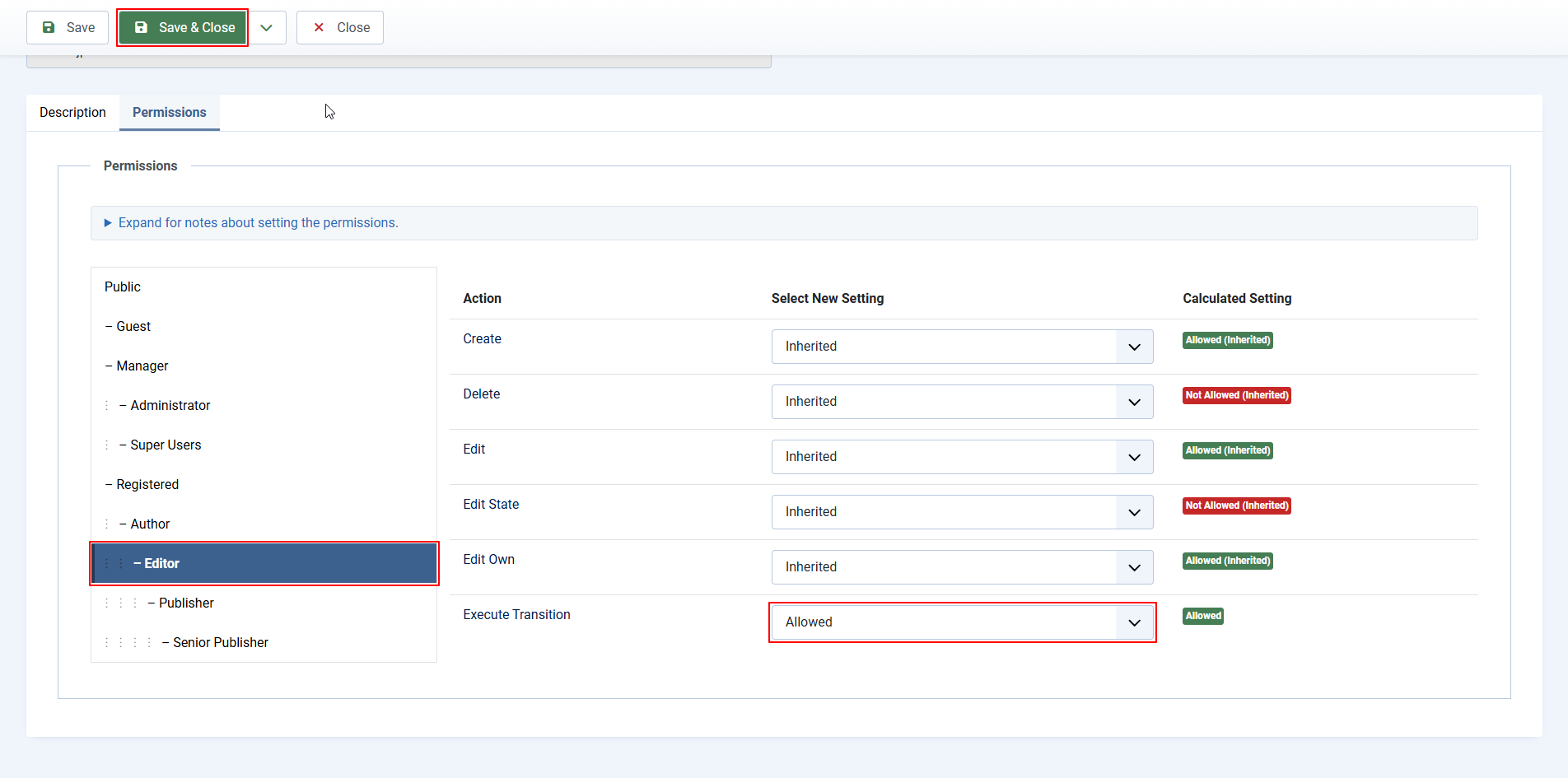Change the Edit State permission dropdown

tap(961, 512)
